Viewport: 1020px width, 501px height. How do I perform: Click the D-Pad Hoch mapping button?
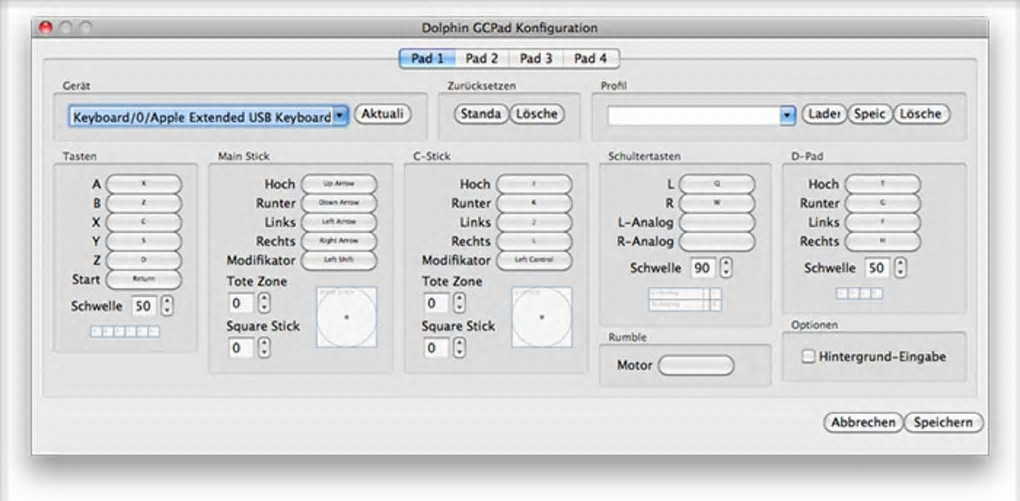[883, 184]
